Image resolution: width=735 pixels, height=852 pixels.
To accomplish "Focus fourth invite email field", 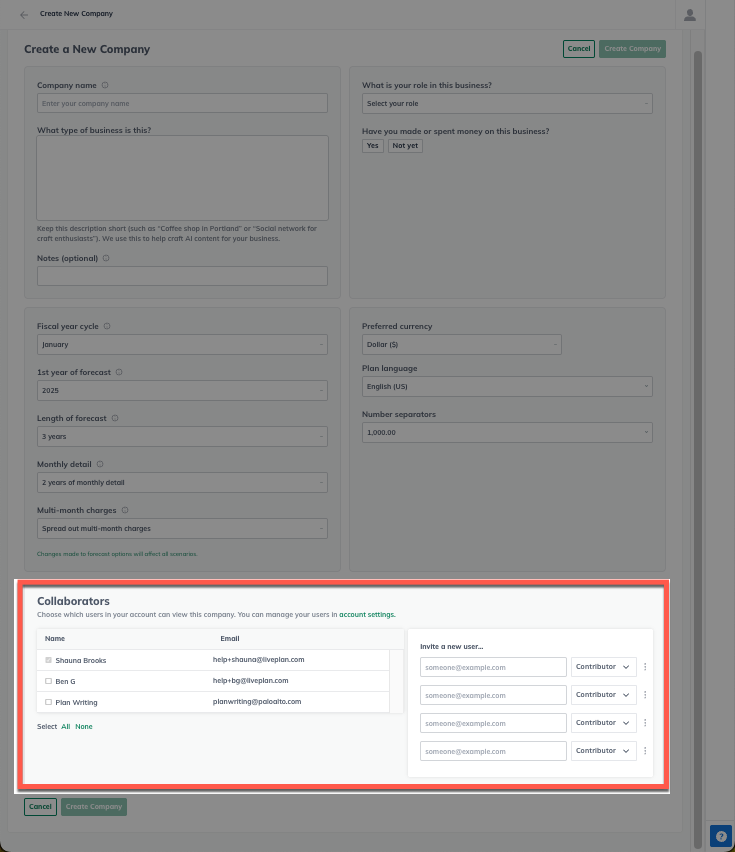I will 493,751.
